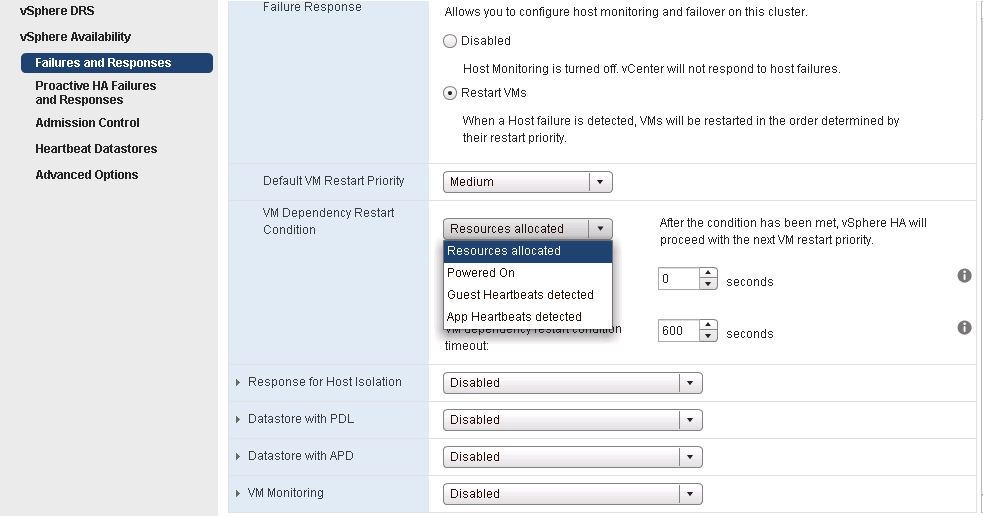The width and height of the screenshot is (983, 516).
Task: Click the info icon beside the restart condition timeout
Action: click(964, 327)
